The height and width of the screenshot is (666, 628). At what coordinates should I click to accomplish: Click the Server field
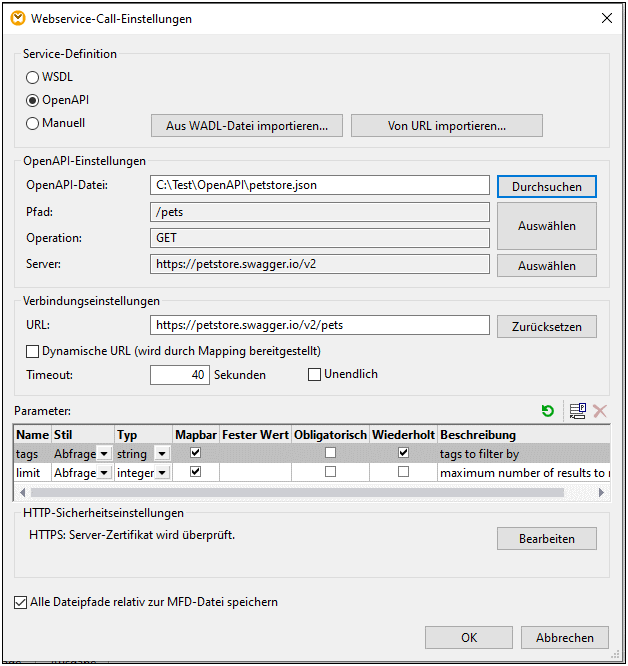click(320, 264)
